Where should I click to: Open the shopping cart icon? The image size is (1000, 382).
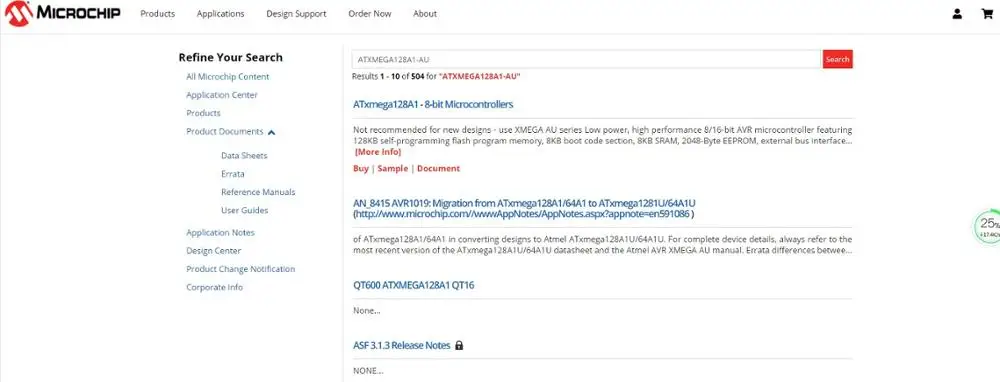(987, 13)
